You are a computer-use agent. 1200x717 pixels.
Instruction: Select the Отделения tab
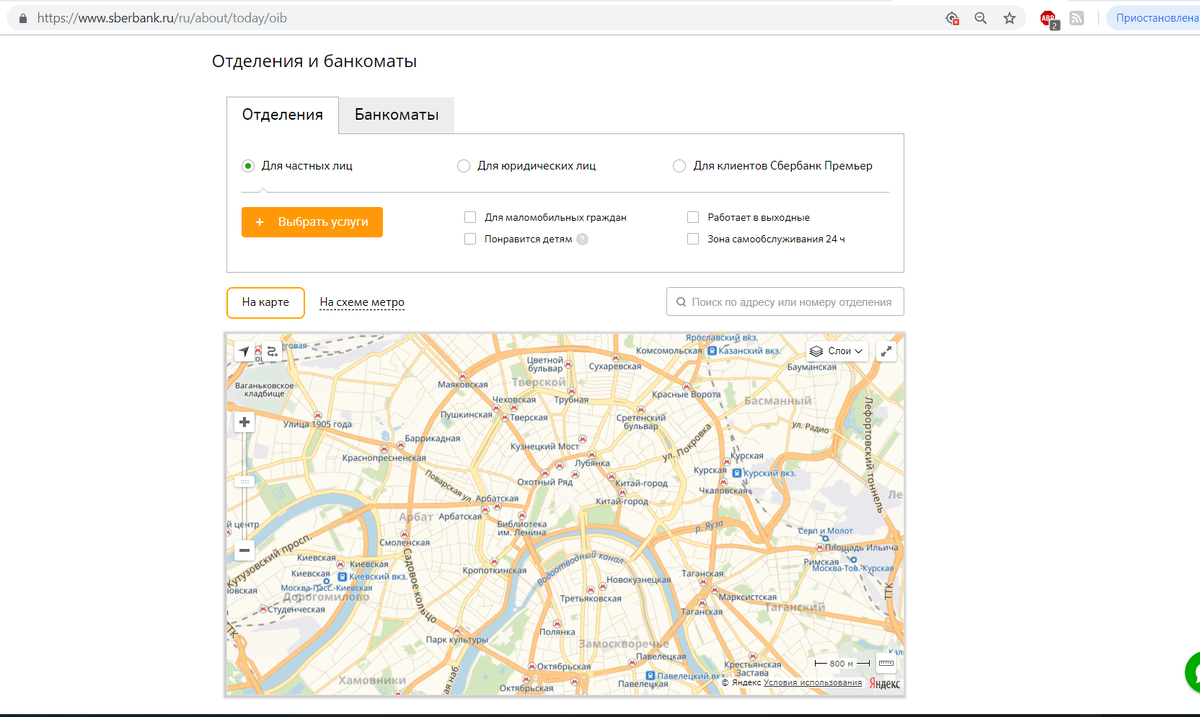[x=282, y=114]
